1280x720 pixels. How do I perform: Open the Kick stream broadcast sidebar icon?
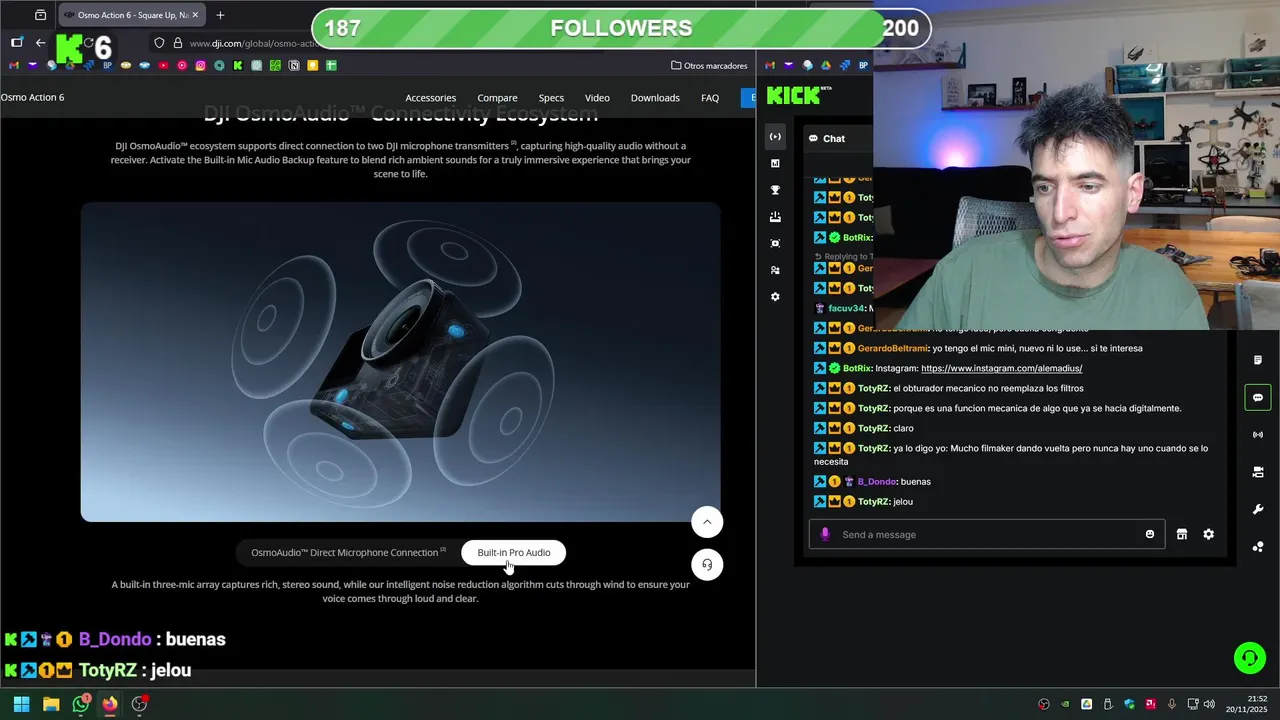[x=775, y=136]
